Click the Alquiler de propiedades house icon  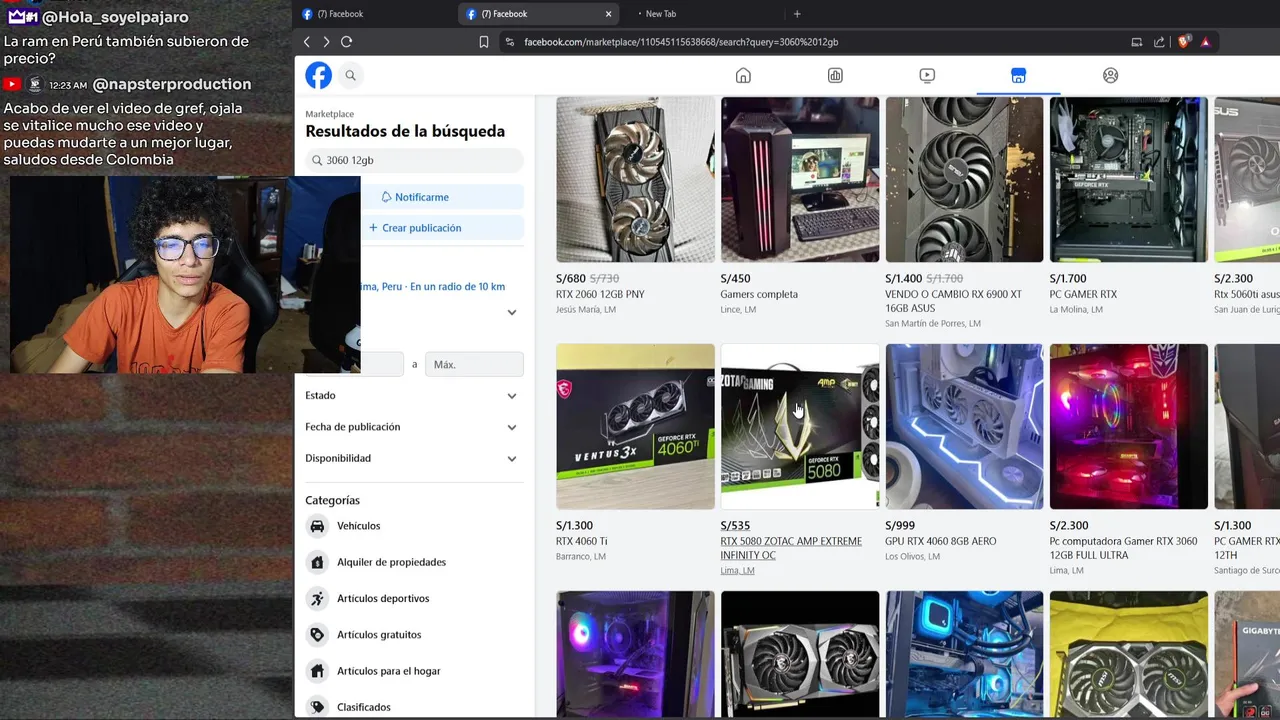coord(317,562)
